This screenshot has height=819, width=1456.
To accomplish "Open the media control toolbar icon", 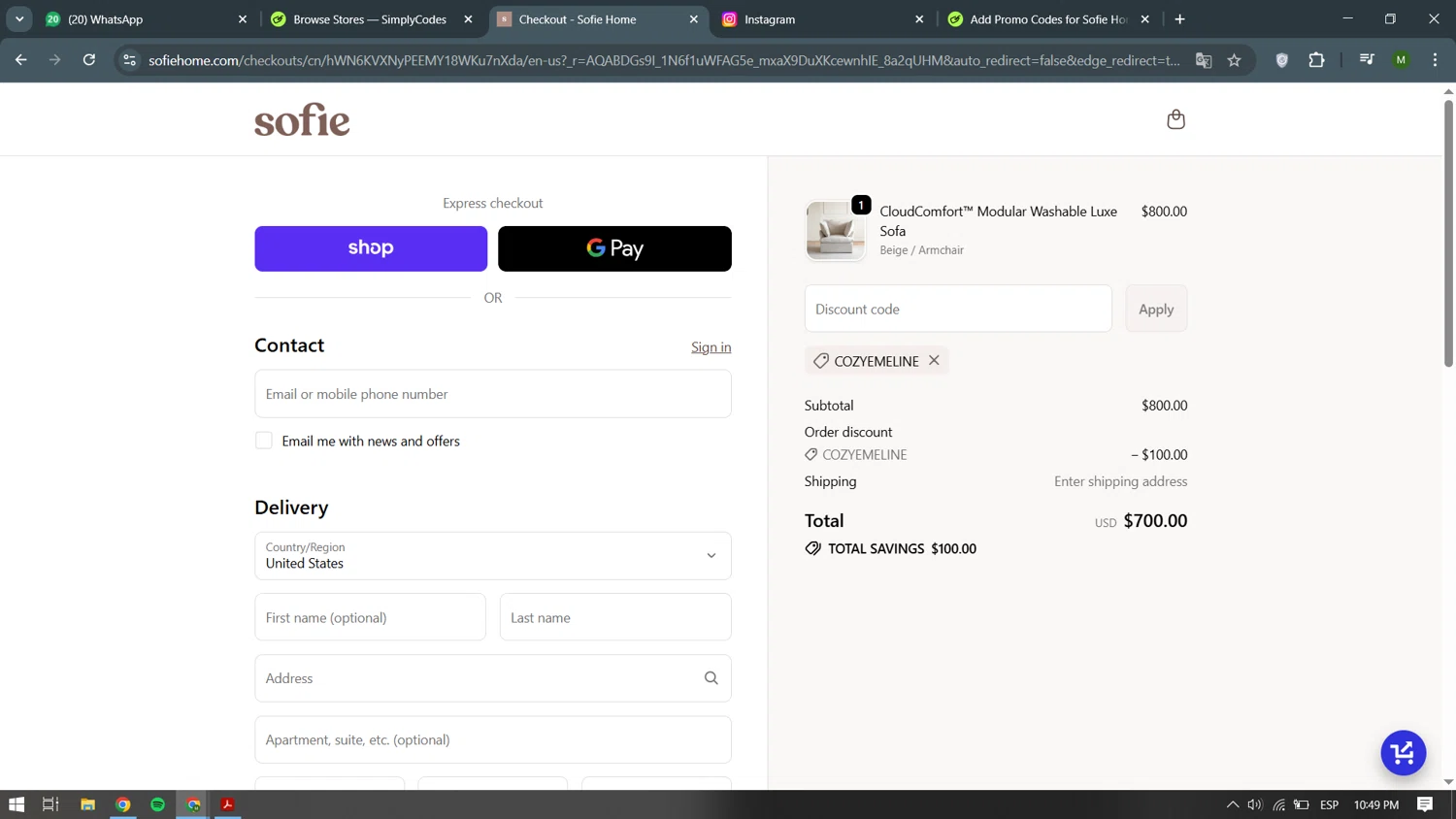I will coord(1367,60).
